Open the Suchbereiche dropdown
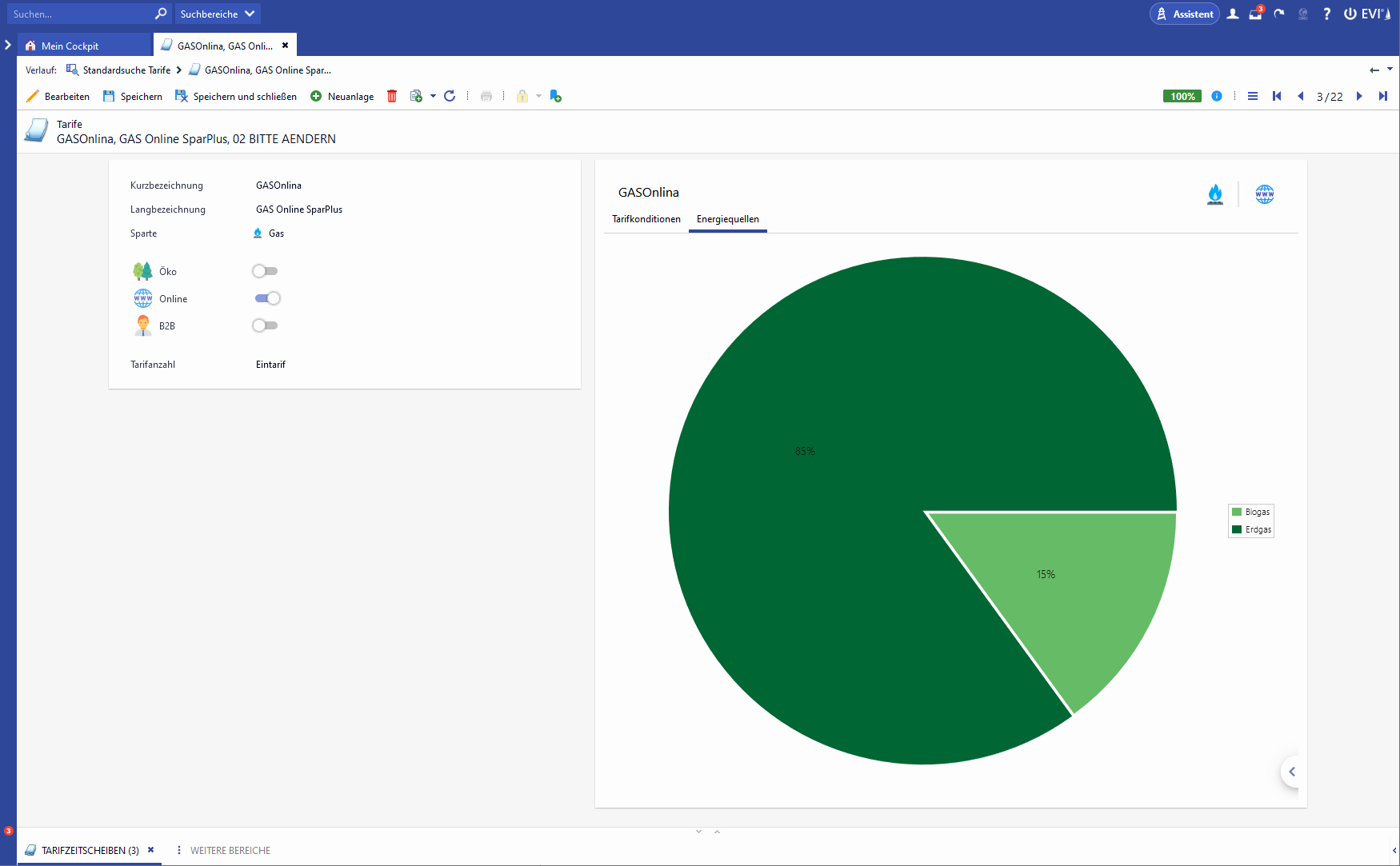 point(217,14)
